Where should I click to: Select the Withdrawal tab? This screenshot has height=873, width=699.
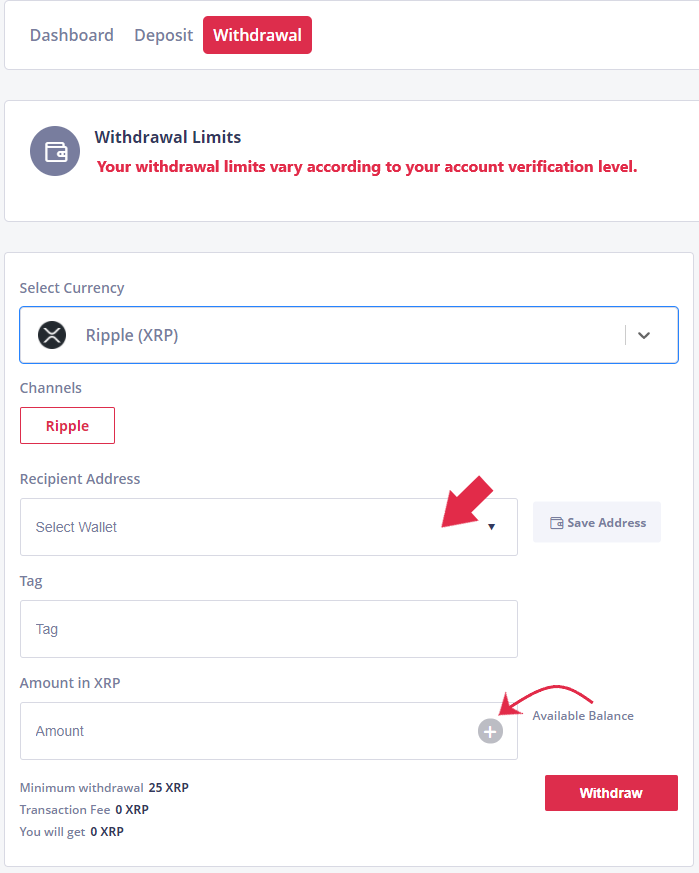pos(257,35)
